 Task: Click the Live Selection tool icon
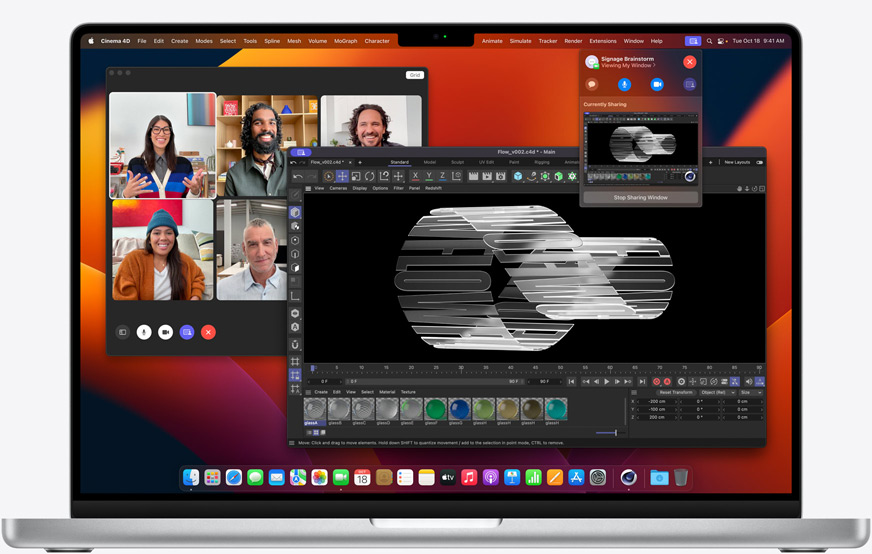329,176
